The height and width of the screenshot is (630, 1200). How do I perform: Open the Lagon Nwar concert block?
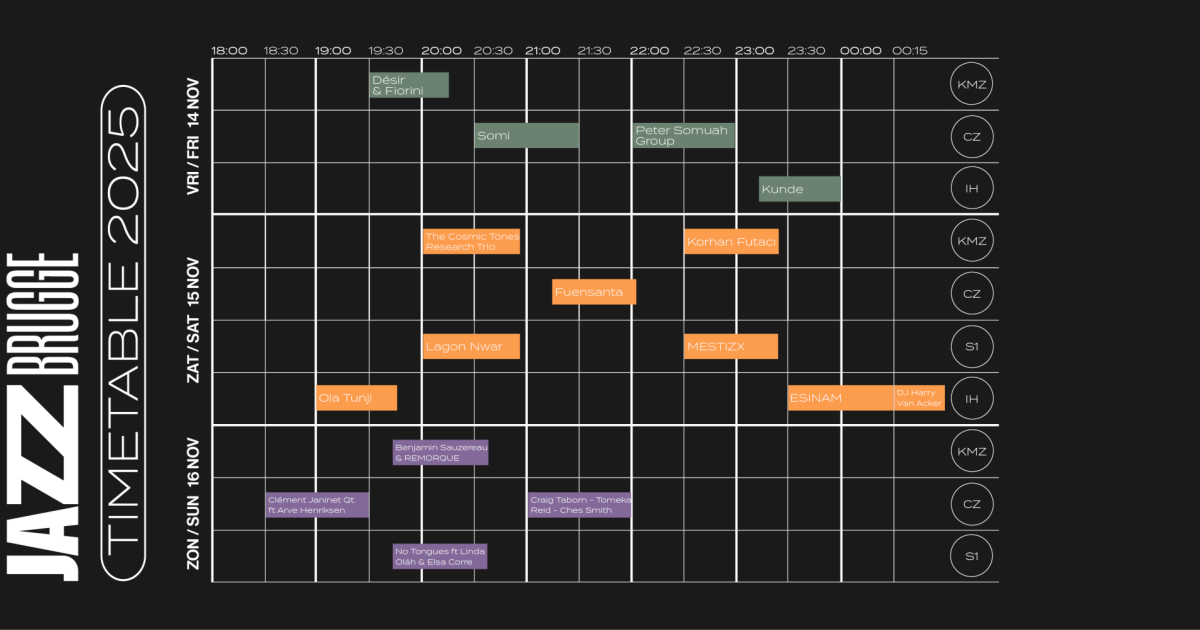tap(471, 346)
